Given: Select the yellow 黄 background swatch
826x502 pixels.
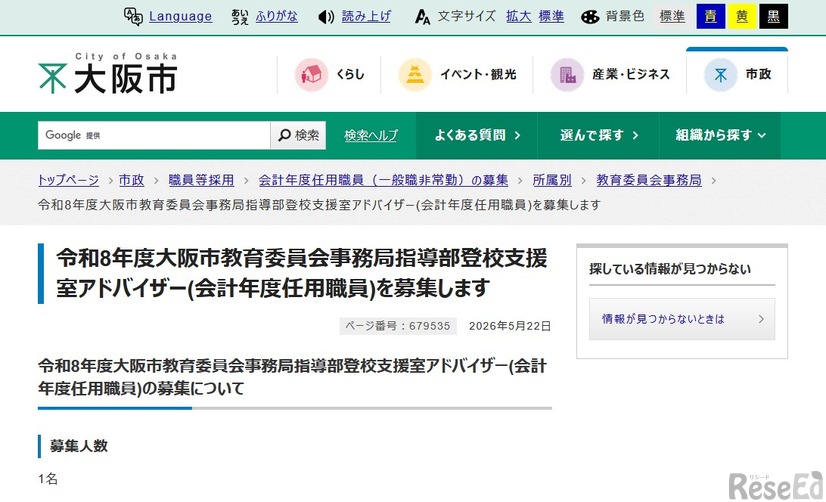Looking at the screenshot, I should click(x=742, y=16).
